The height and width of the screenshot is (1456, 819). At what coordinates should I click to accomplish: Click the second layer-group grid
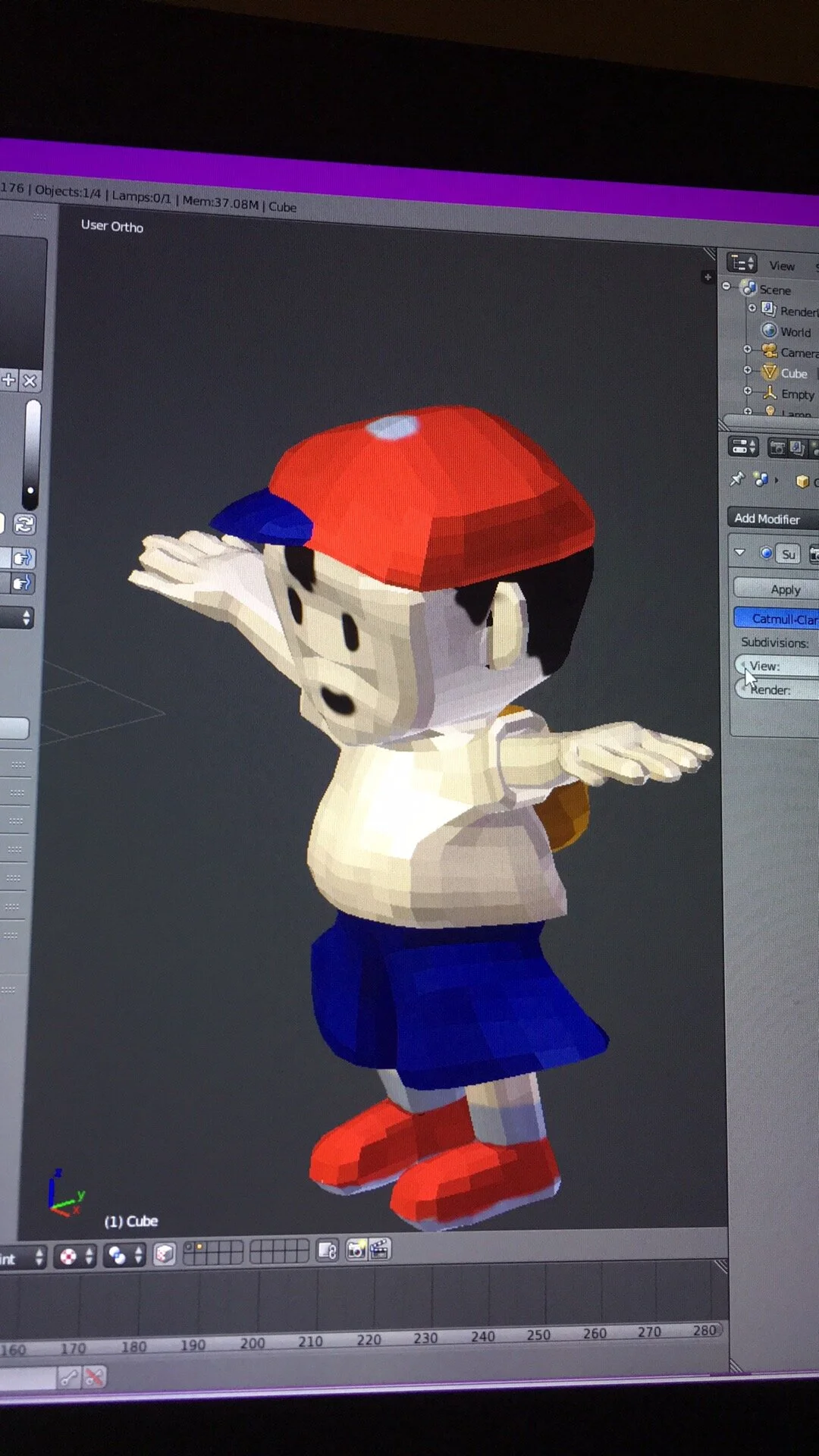[279, 1250]
